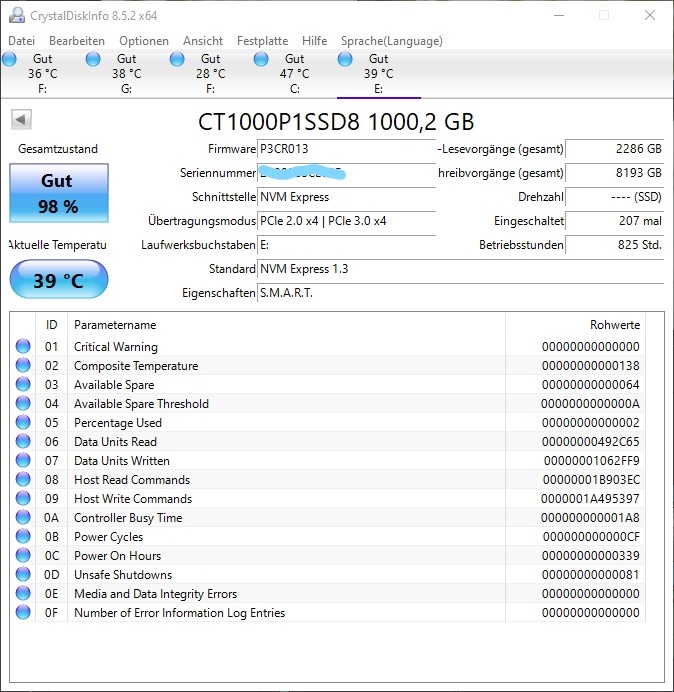Select the Gut 38 °C G: drive tab
674x692 pixels.
[x=126, y=73]
